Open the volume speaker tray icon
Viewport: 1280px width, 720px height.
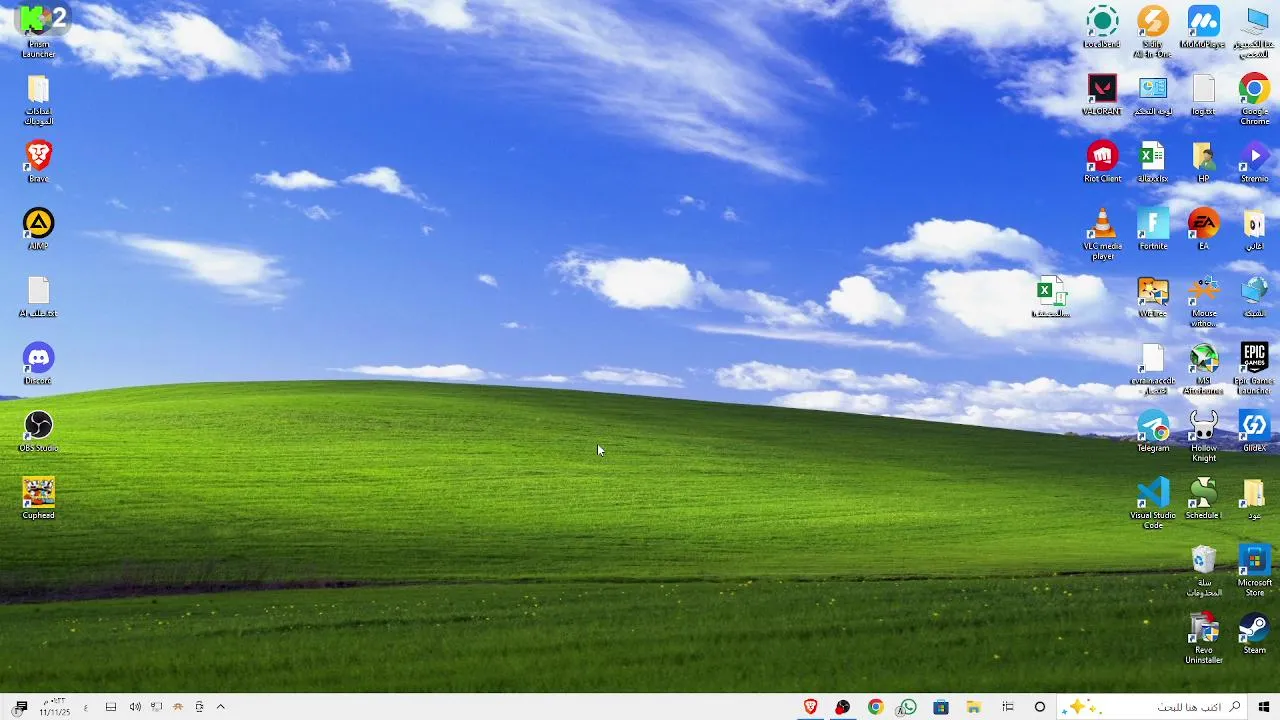point(135,707)
